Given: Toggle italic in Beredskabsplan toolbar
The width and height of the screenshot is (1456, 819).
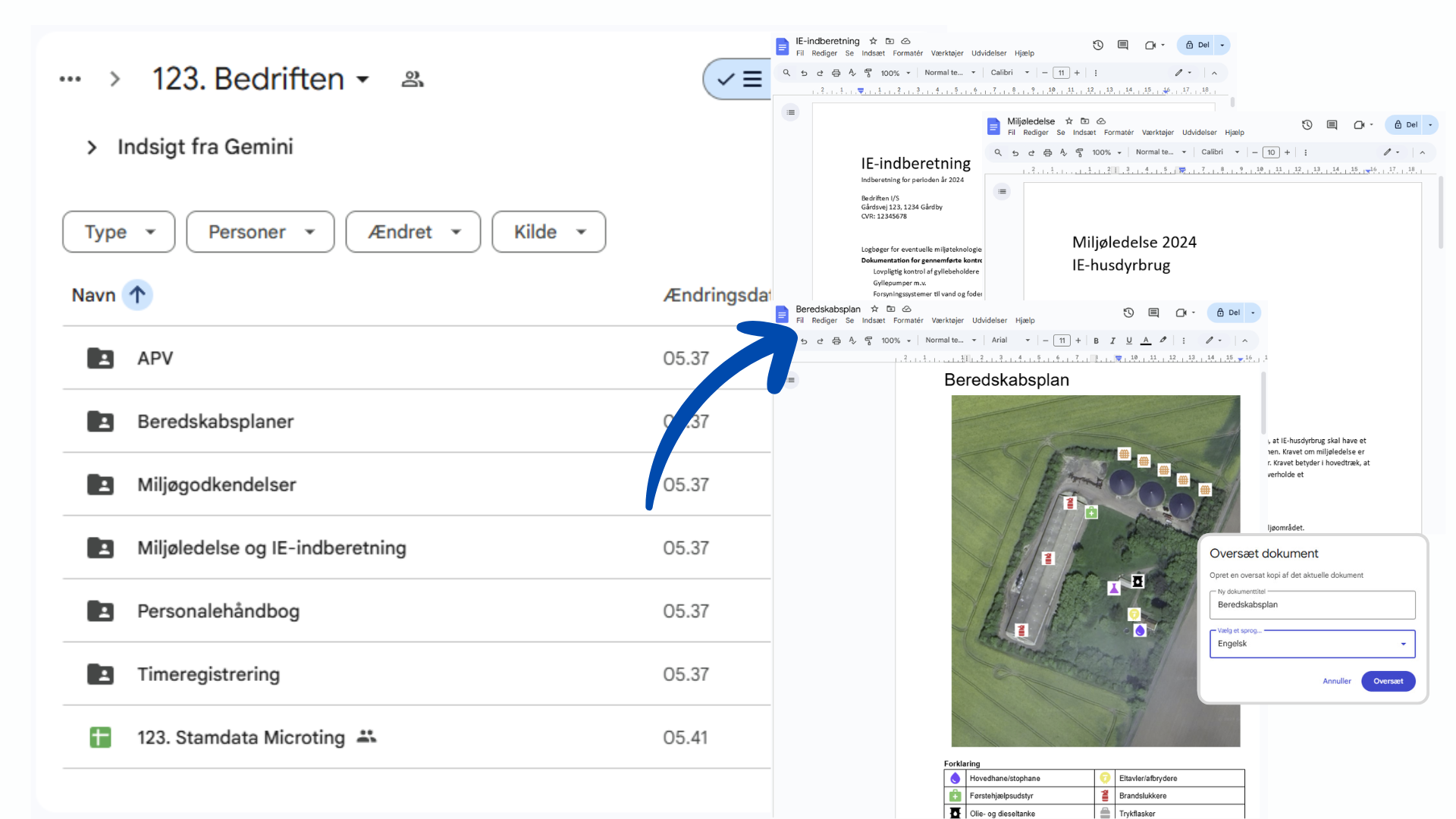Looking at the screenshot, I should [x=1112, y=340].
